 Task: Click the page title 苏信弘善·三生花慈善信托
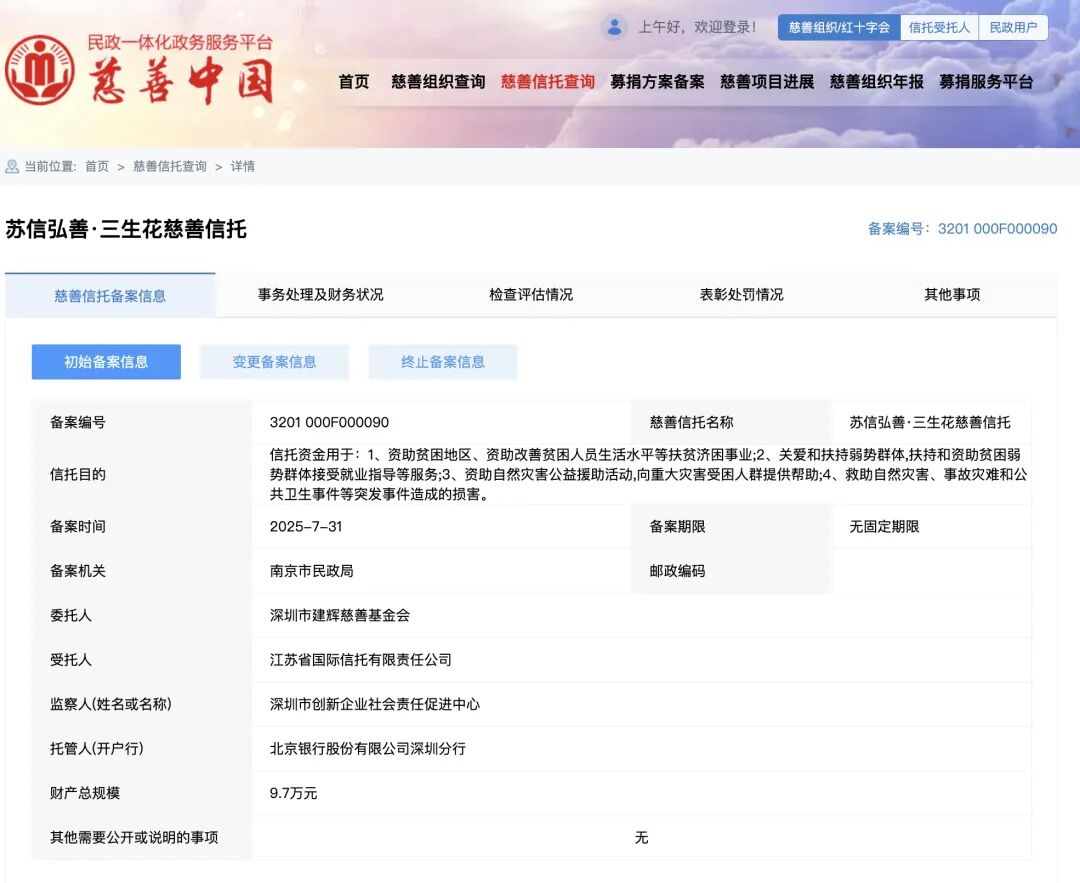[x=126, y=229]
